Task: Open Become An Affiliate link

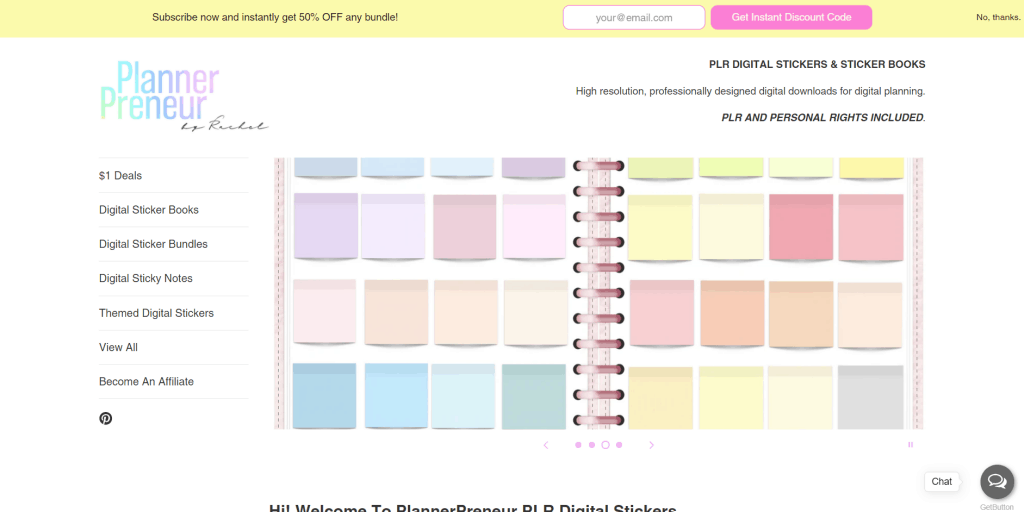Action: [146, 381]
